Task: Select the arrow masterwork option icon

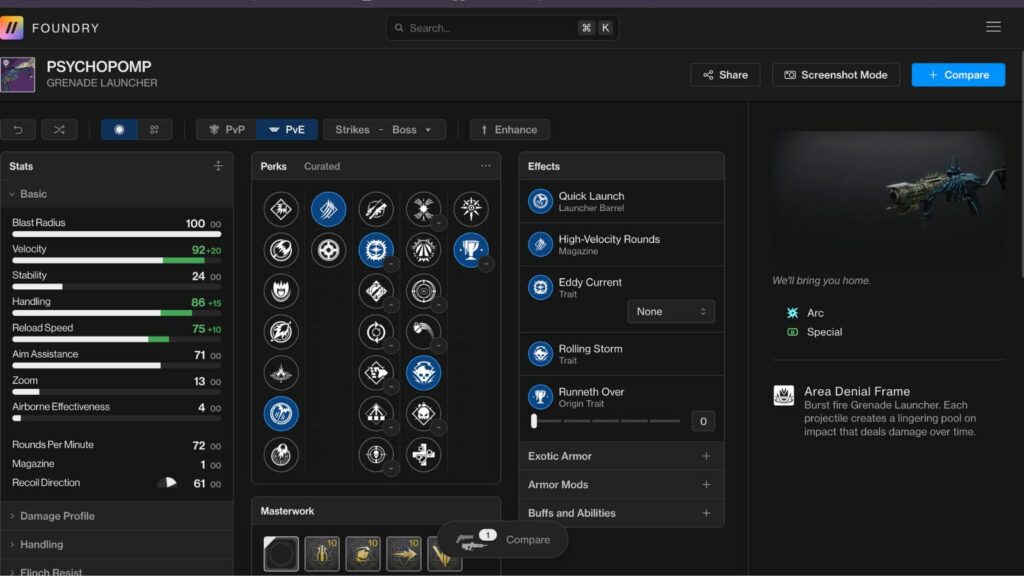Action: pos(404,554)
